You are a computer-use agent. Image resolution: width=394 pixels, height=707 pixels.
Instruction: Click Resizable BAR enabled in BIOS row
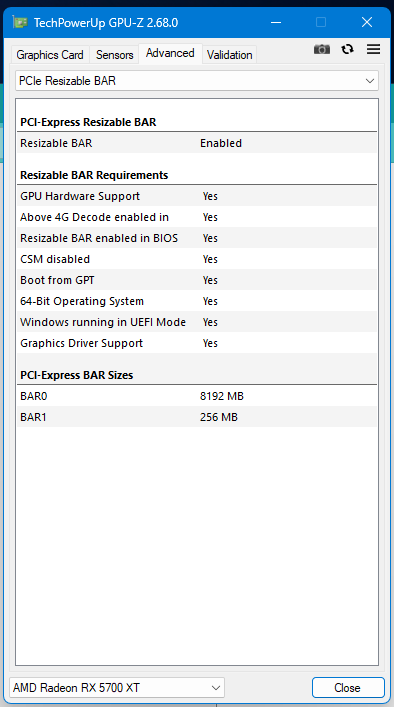point(197,238)
